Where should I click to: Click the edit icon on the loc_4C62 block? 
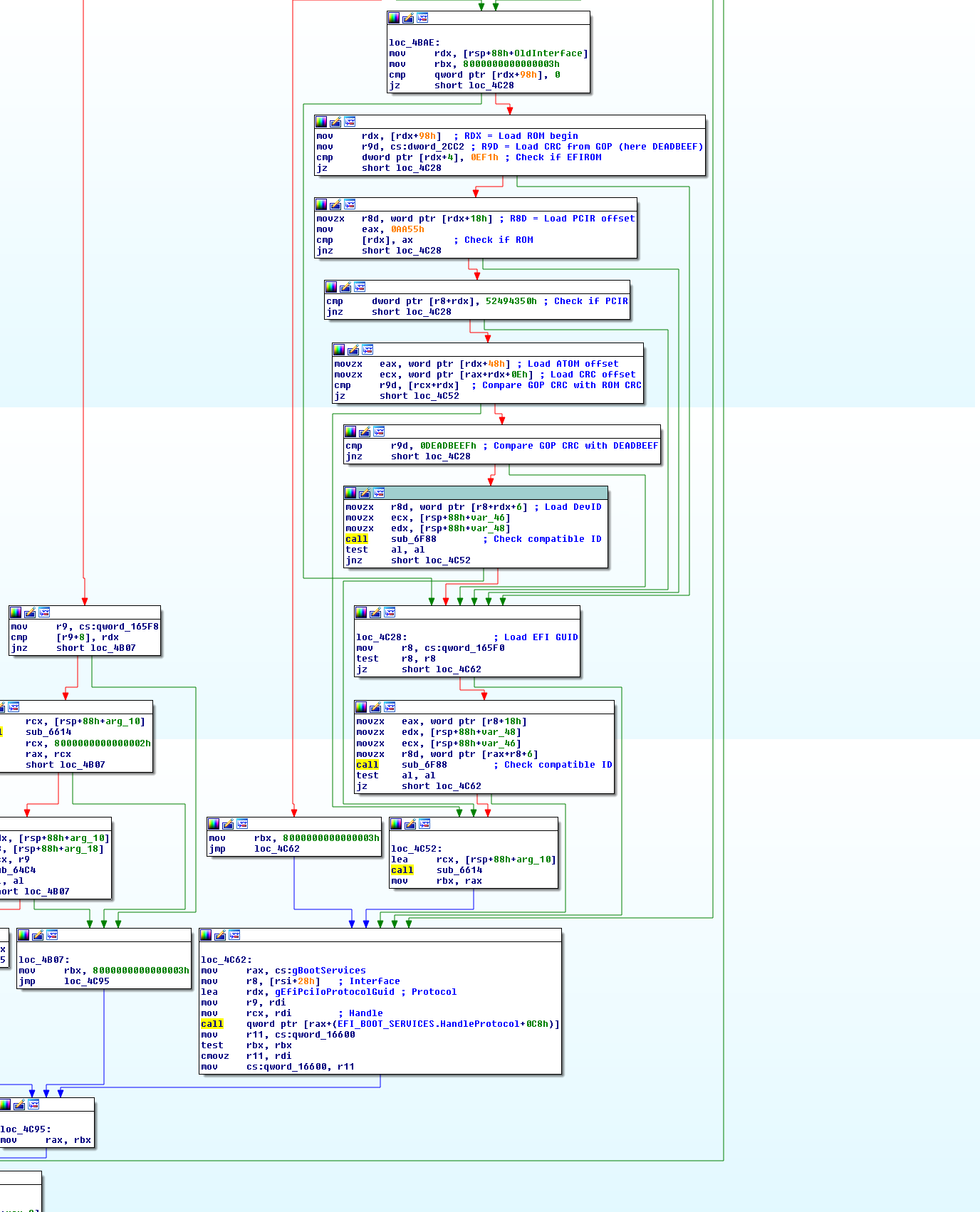point(220,935)
